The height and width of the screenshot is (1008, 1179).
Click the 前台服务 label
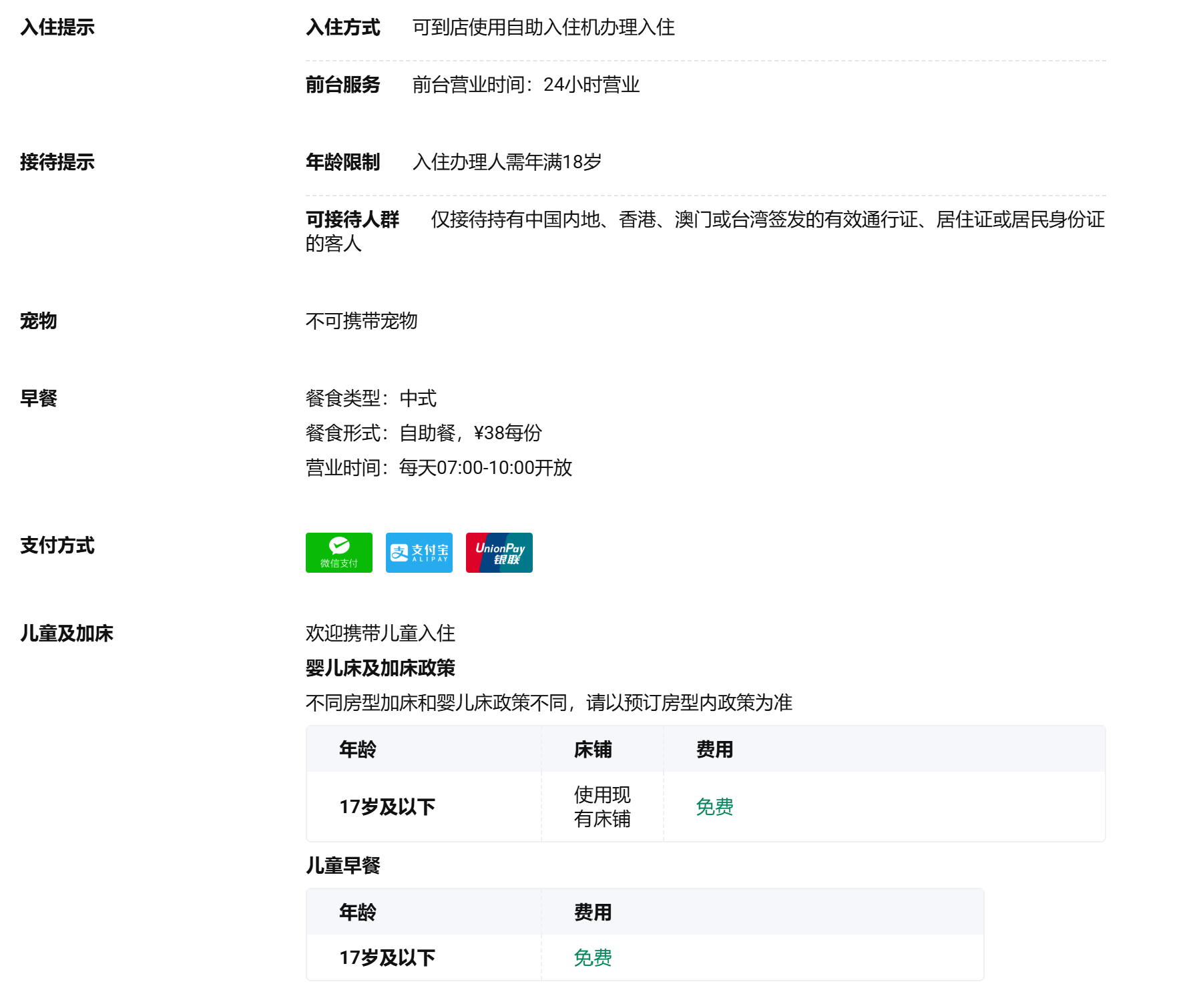(342, 85)
